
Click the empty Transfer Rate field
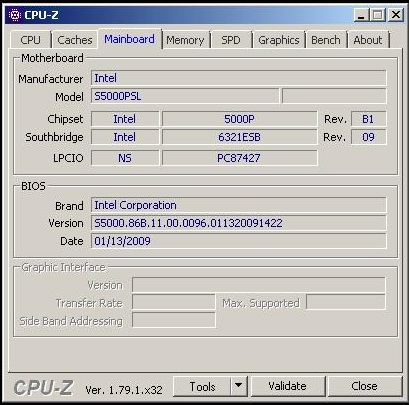[x=173, y=302]
